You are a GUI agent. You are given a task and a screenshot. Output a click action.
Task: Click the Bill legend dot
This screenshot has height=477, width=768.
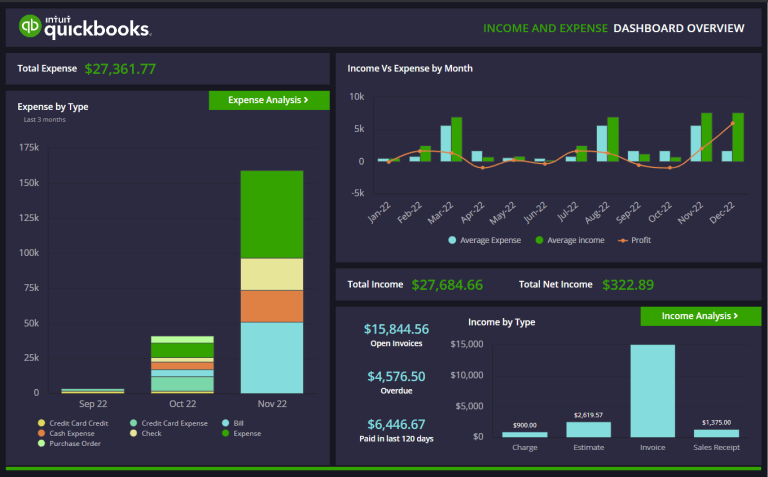click(x=226, y=423)
